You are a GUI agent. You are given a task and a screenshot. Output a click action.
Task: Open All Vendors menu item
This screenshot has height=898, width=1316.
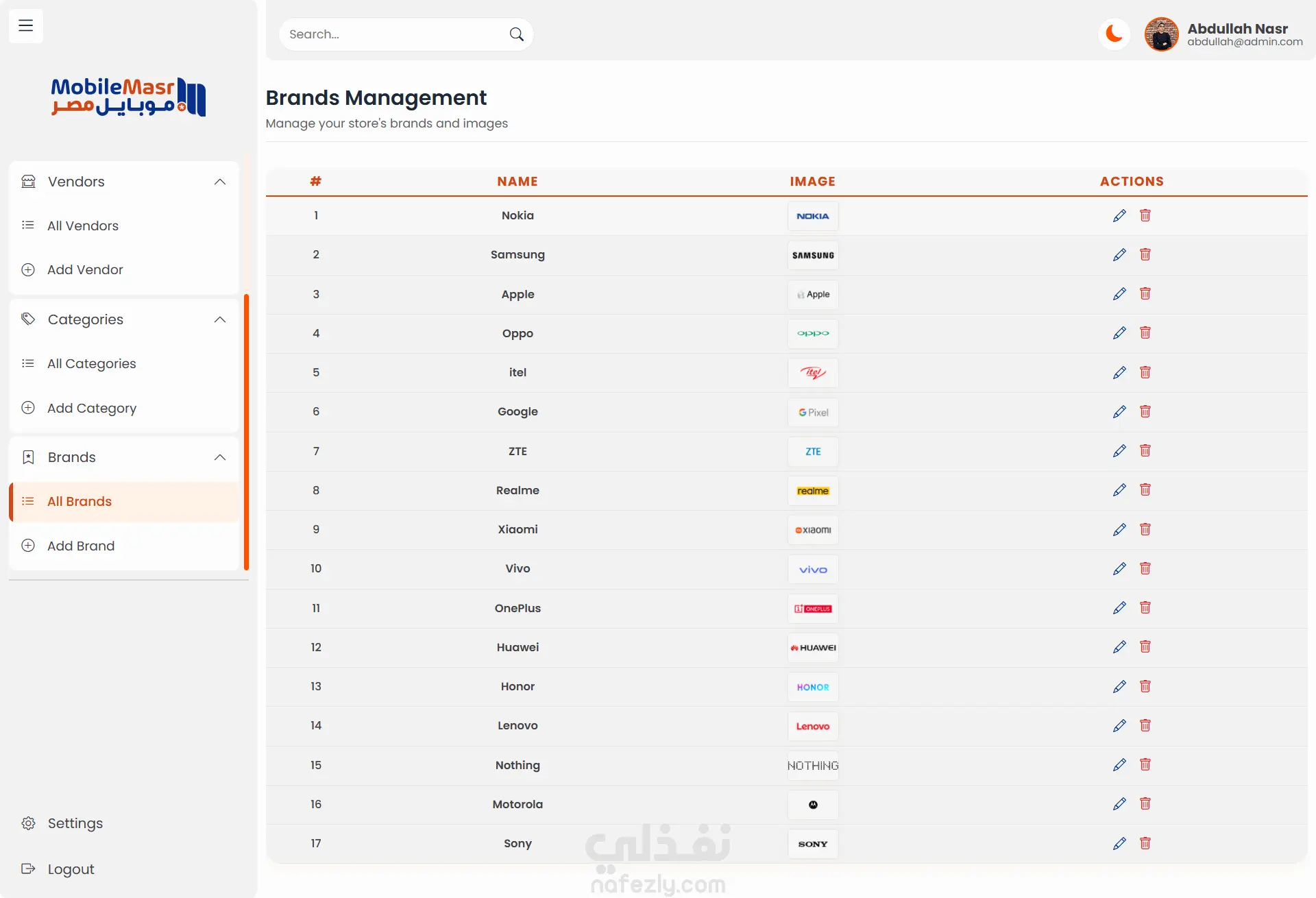point(83,226)
